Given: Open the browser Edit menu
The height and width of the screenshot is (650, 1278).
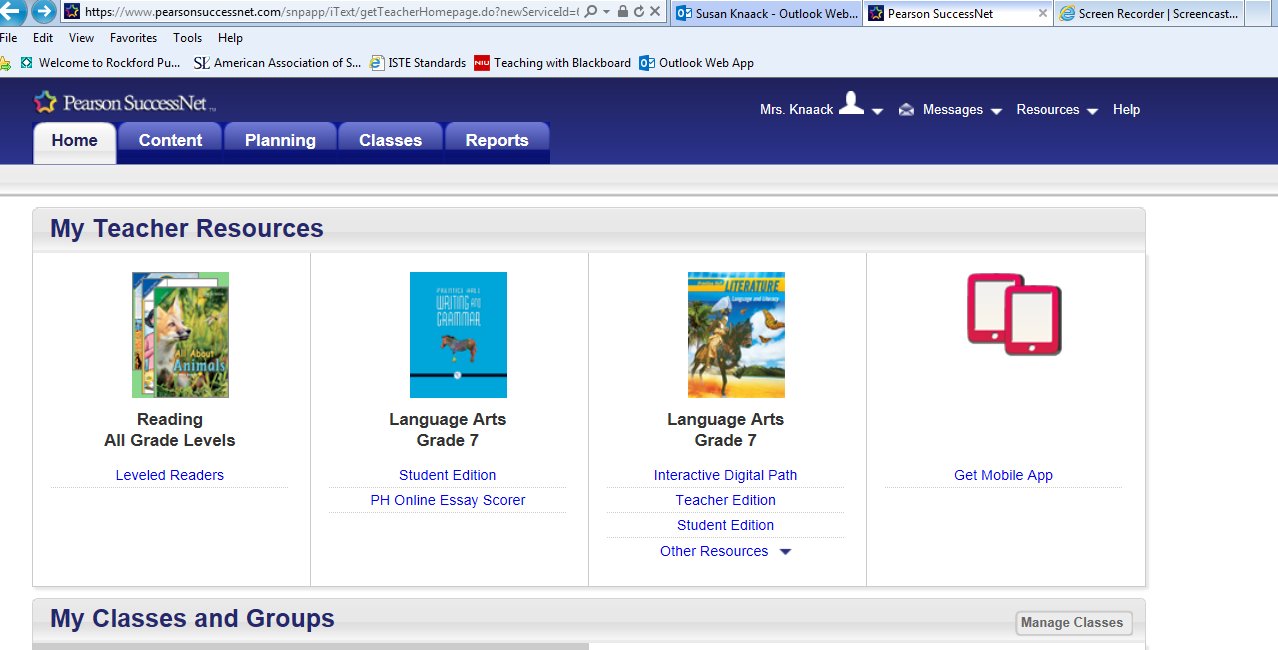Looking at the screenshot, I should tap(43, 38).
